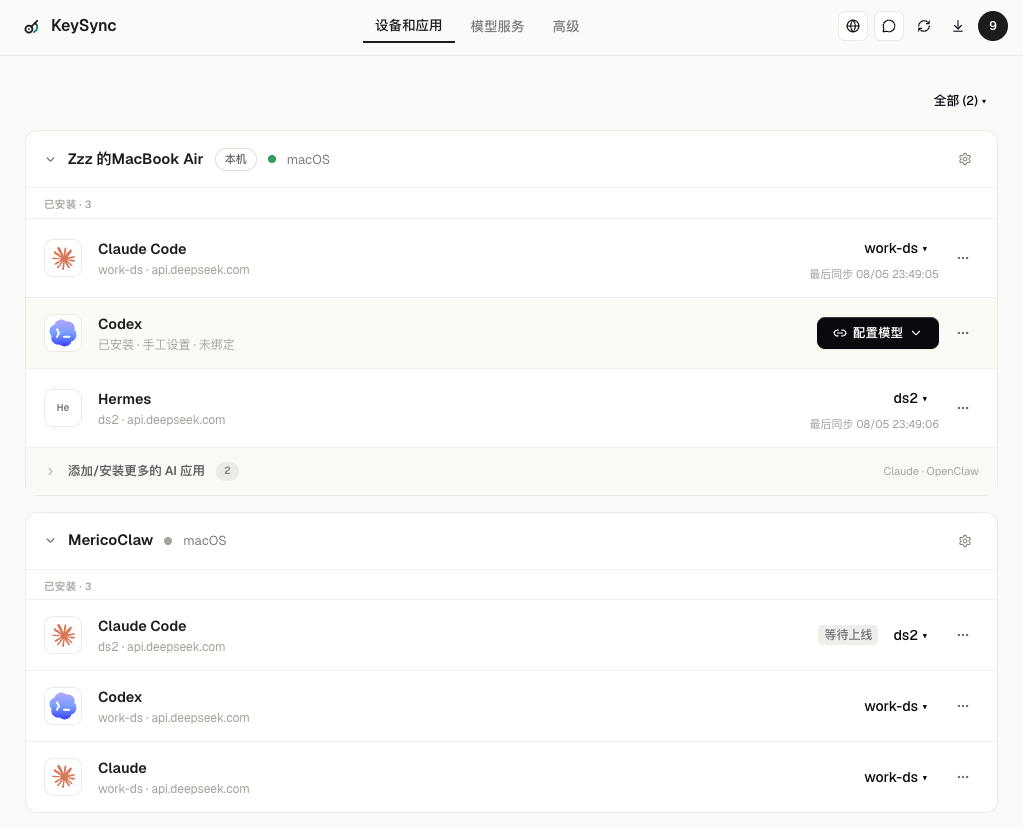Click the Hermes 'He' app icon
Viewport: 1023px width, 828px height.
point(63,408)
